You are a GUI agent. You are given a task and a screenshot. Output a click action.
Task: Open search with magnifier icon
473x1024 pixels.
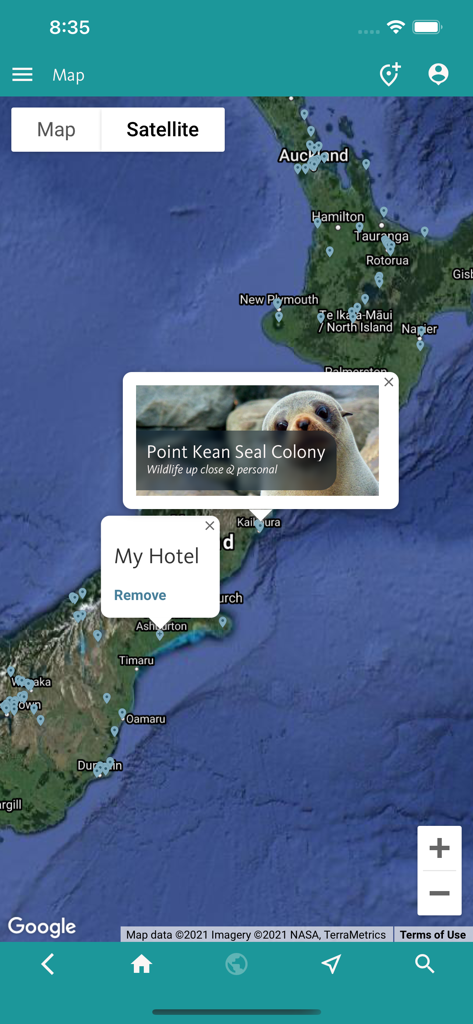(425, 964)
